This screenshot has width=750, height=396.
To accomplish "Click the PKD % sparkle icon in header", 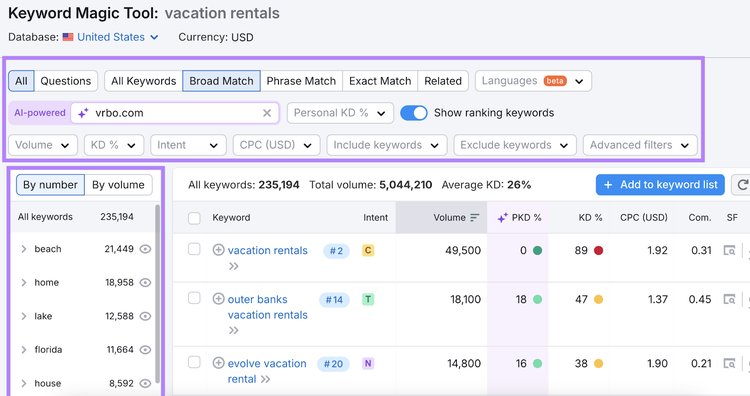I will [x=502, y=218].
